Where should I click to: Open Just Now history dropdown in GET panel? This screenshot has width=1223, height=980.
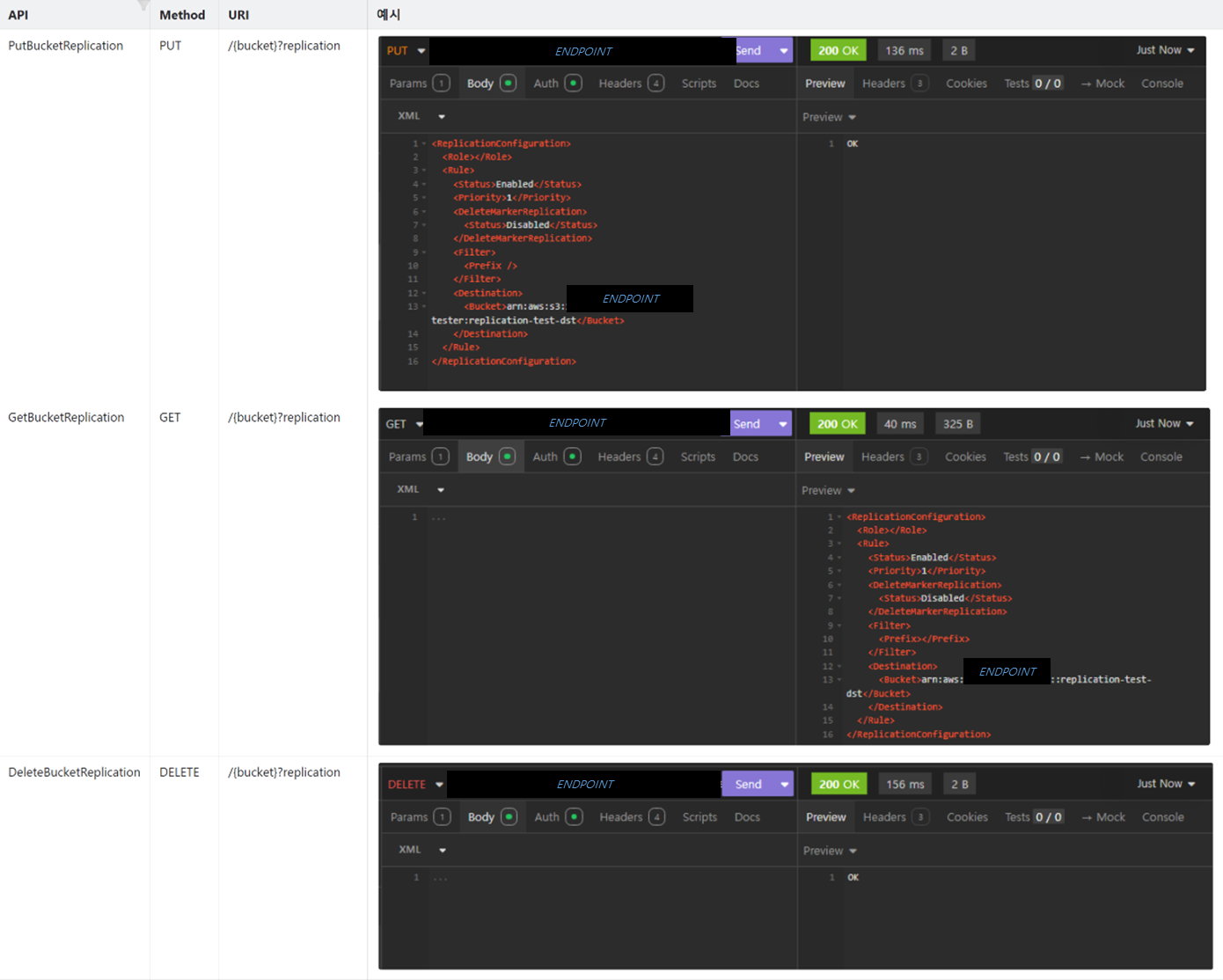1164,423
